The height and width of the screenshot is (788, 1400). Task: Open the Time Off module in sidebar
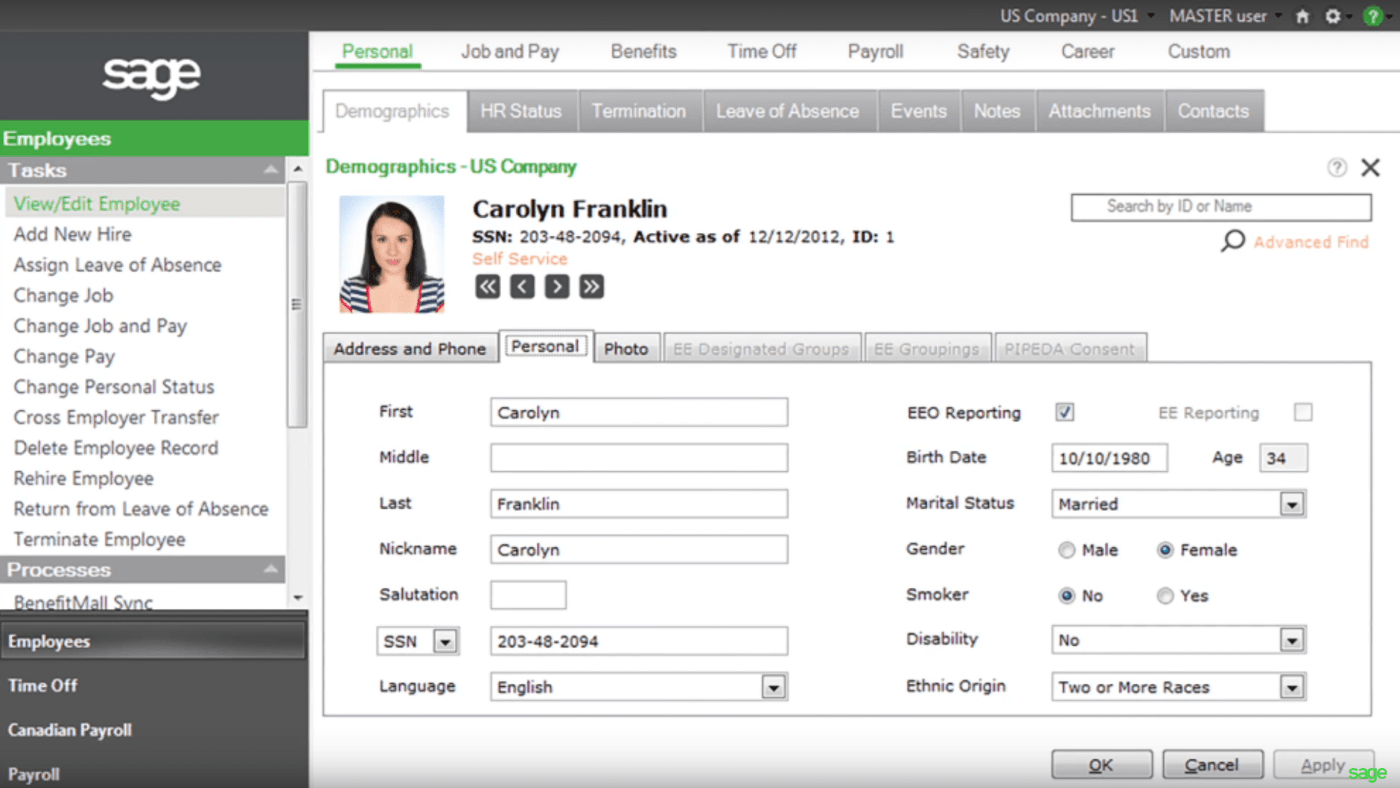point(43,685)
